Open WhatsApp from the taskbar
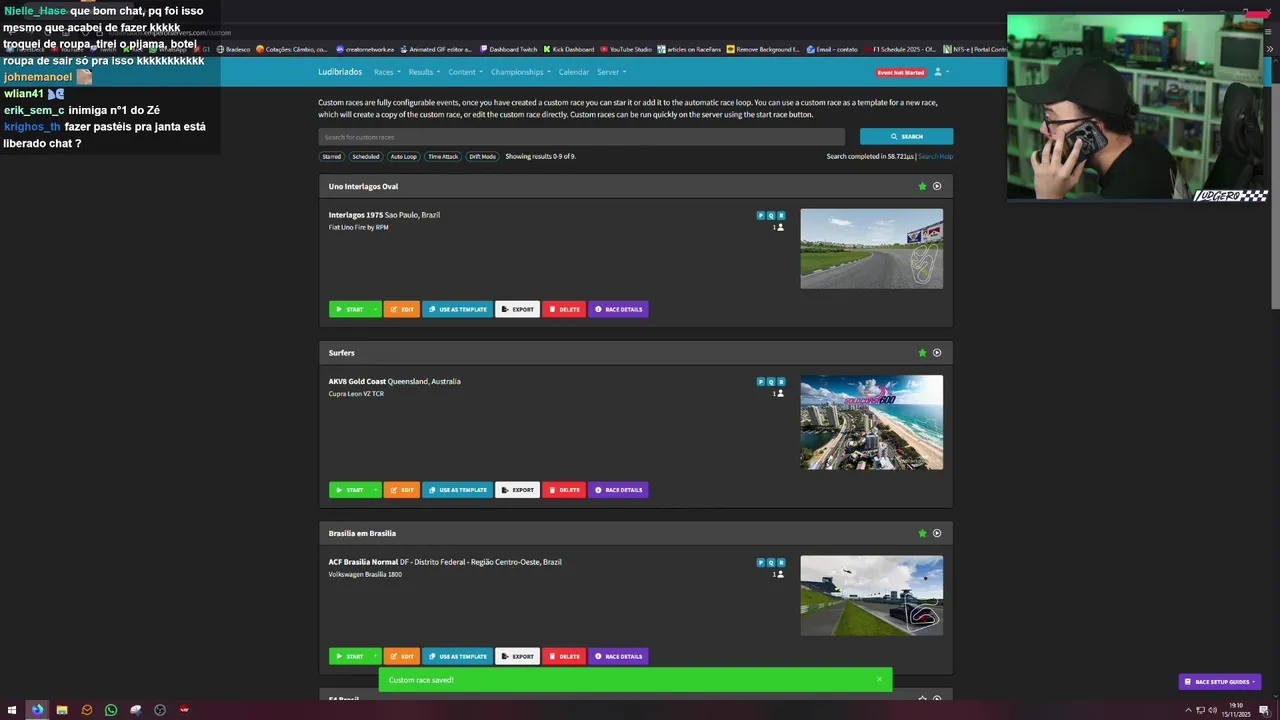The height and width of the screenshot is (720, 1280). point(111,710)
